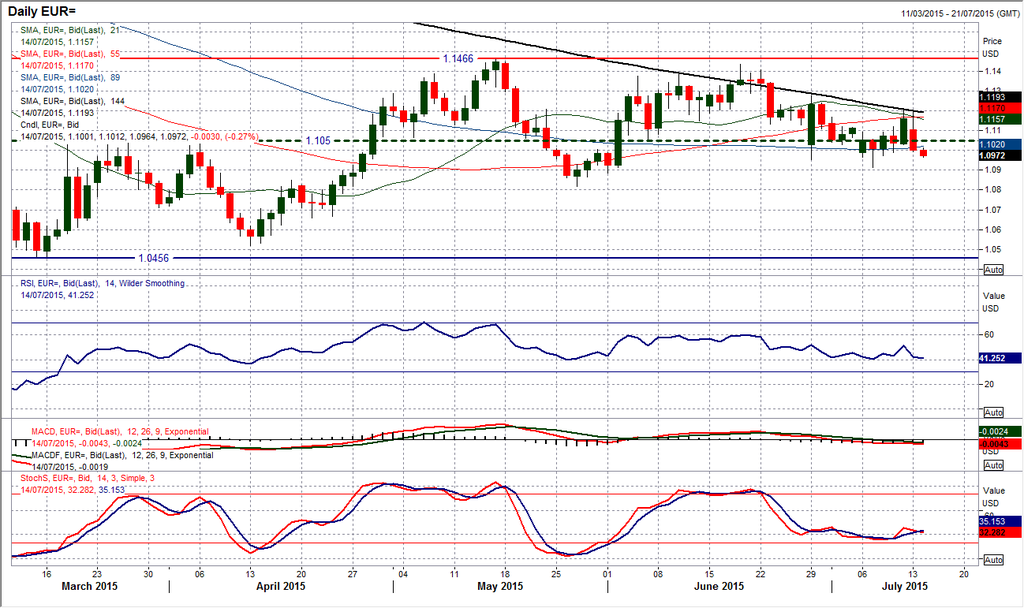1024x608 pixels.
Task: Click the 60 level tick on RSI axis
Action: tap(989, 335)
